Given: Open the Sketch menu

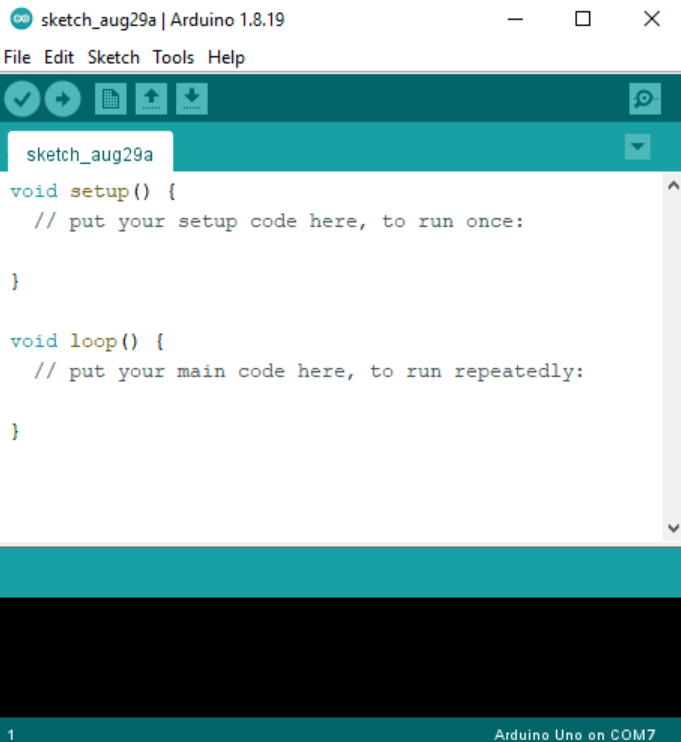Looking at the screenshot, I should point(113,57).
